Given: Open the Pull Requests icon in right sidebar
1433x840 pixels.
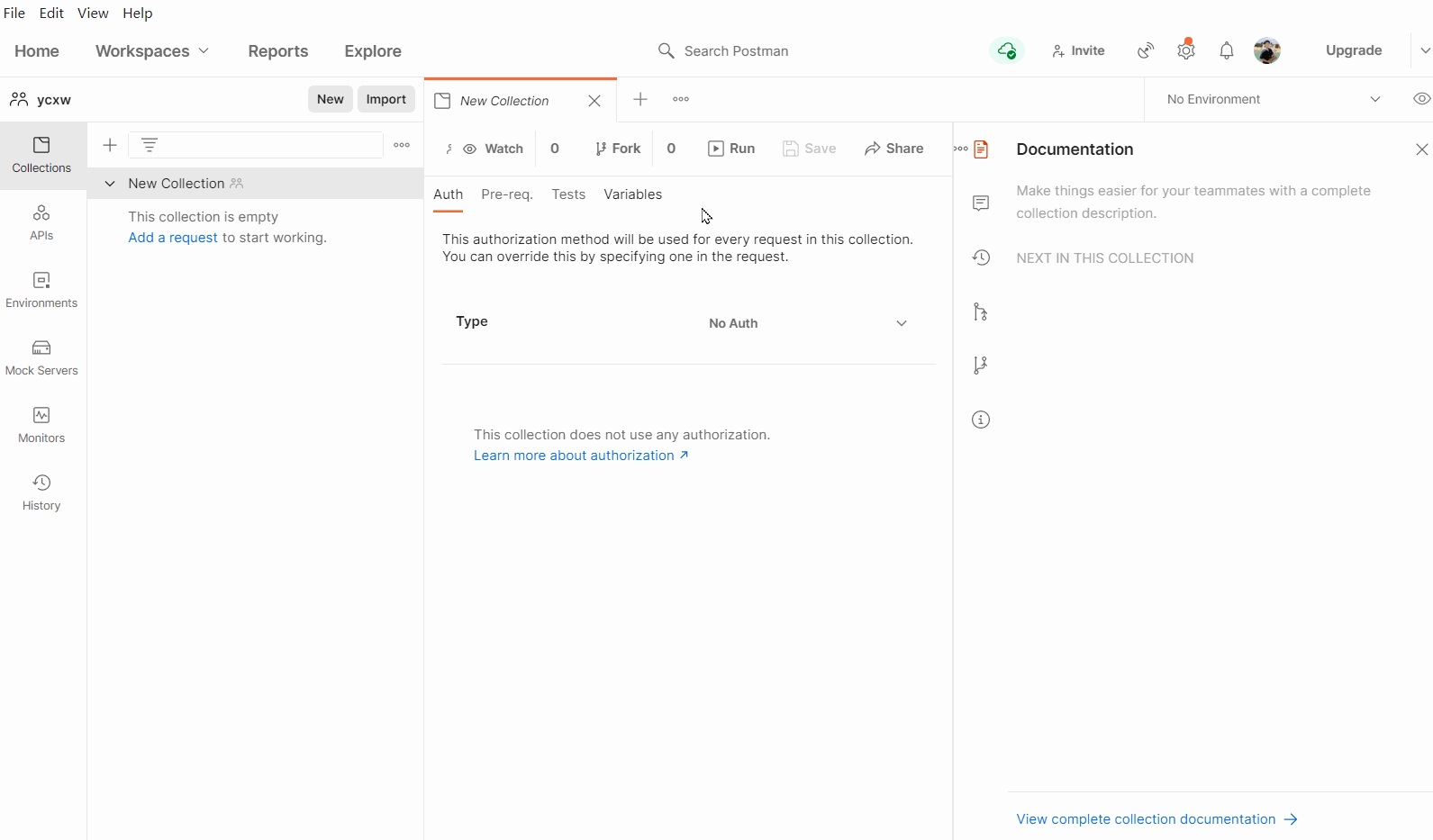Looking at the screenshot, I should click(981, 312).
